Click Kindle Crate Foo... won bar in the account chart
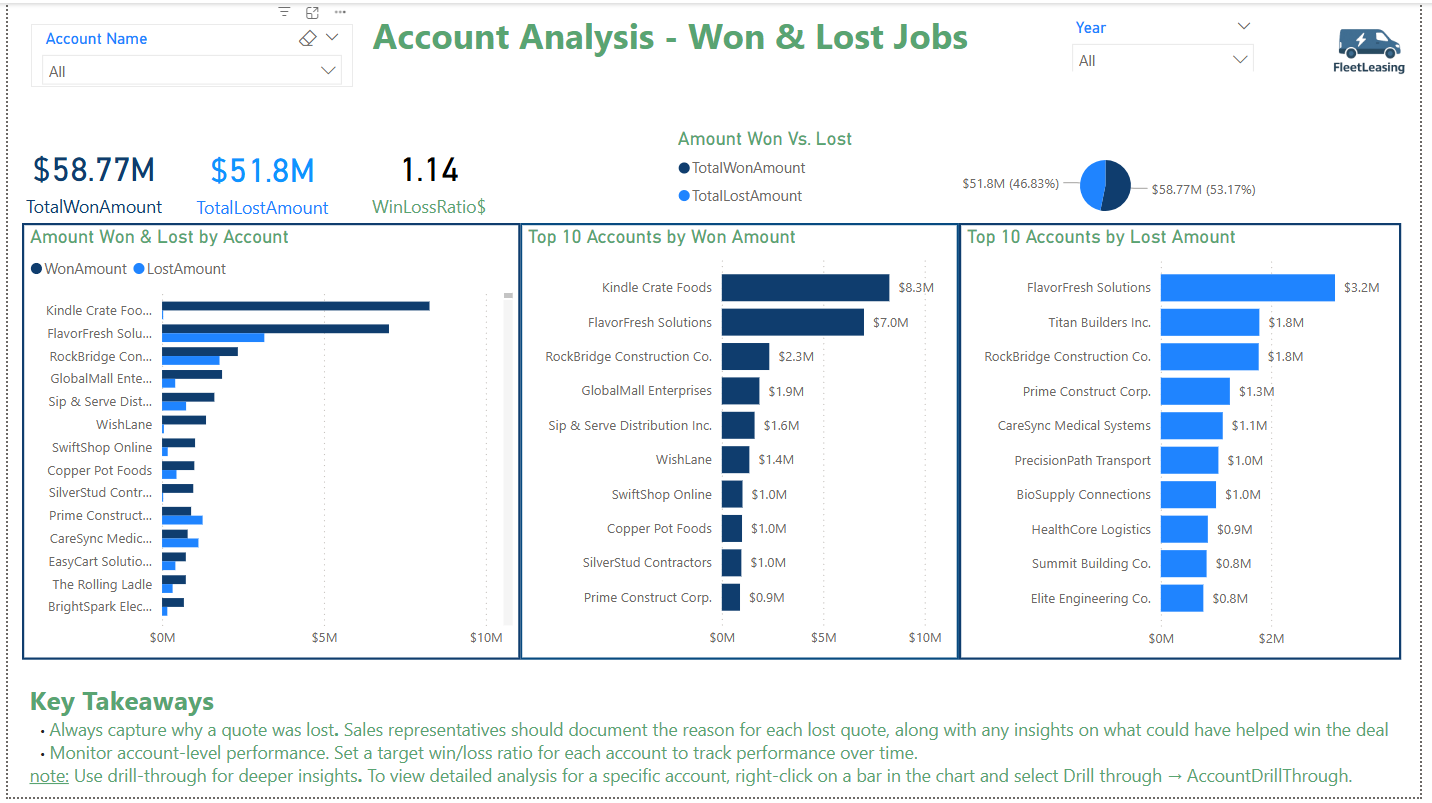 296,306
